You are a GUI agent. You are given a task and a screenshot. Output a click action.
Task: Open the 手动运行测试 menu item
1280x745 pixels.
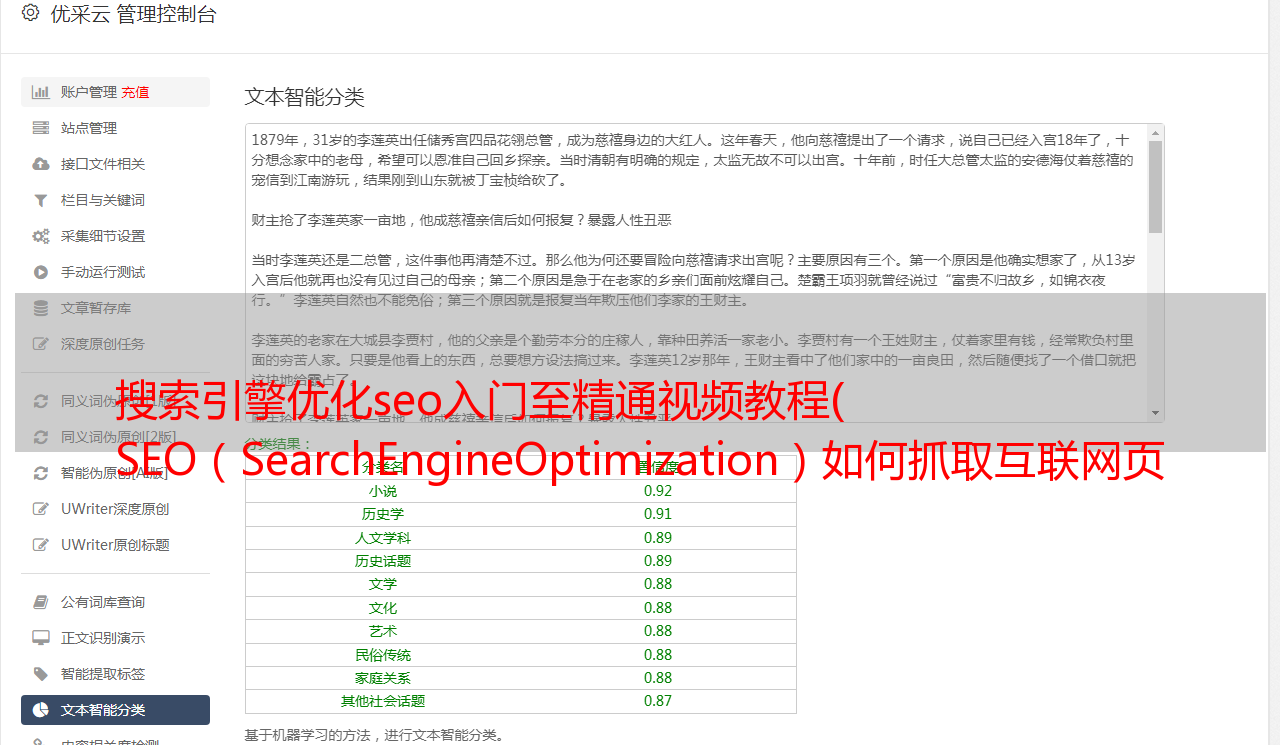tap(115, 272)
